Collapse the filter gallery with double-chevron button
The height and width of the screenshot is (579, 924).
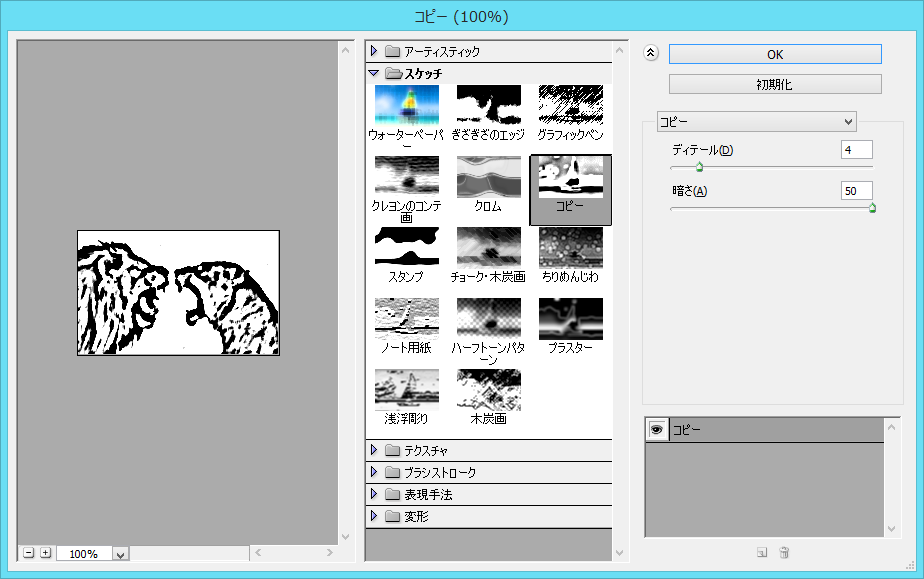652,54
